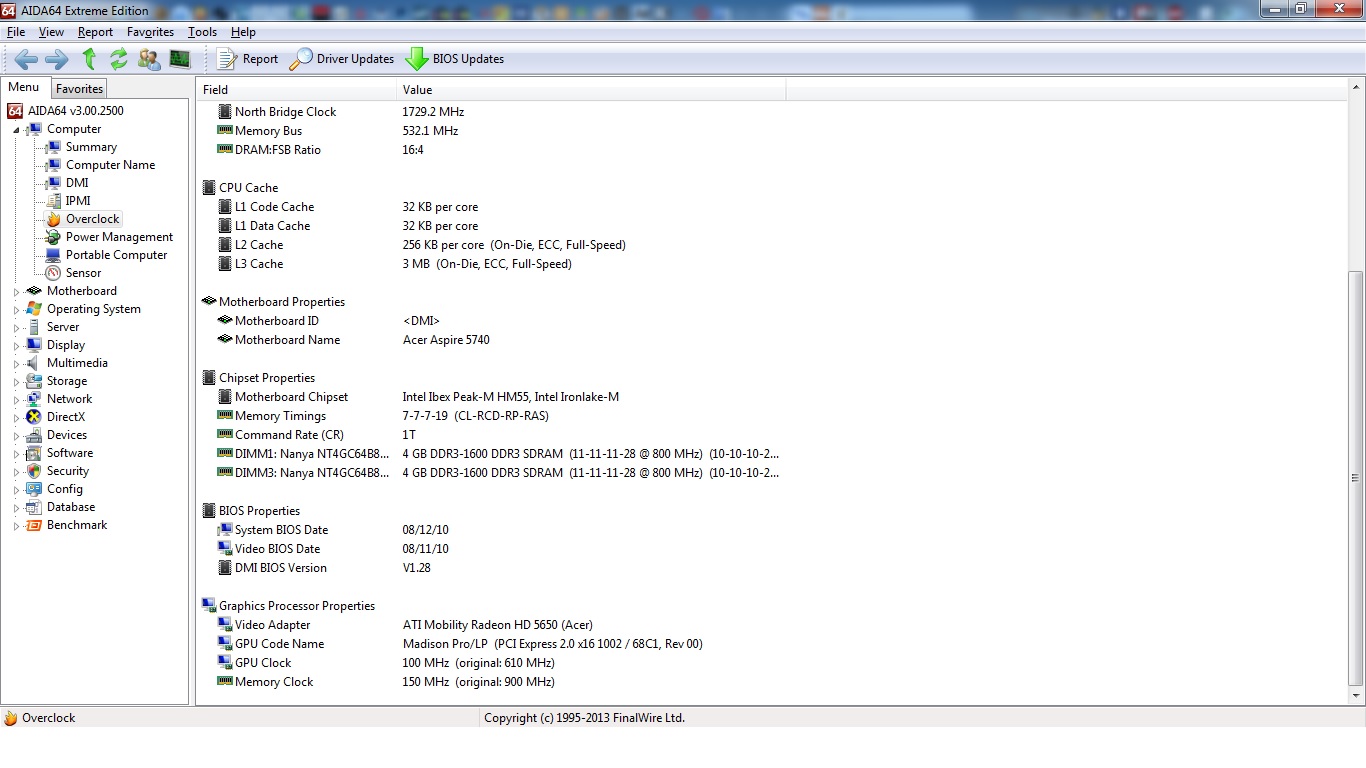Select the GPU Clock row
This screenshot has width=1366, height=768.
pyautogui.click(x=491, y=663)
